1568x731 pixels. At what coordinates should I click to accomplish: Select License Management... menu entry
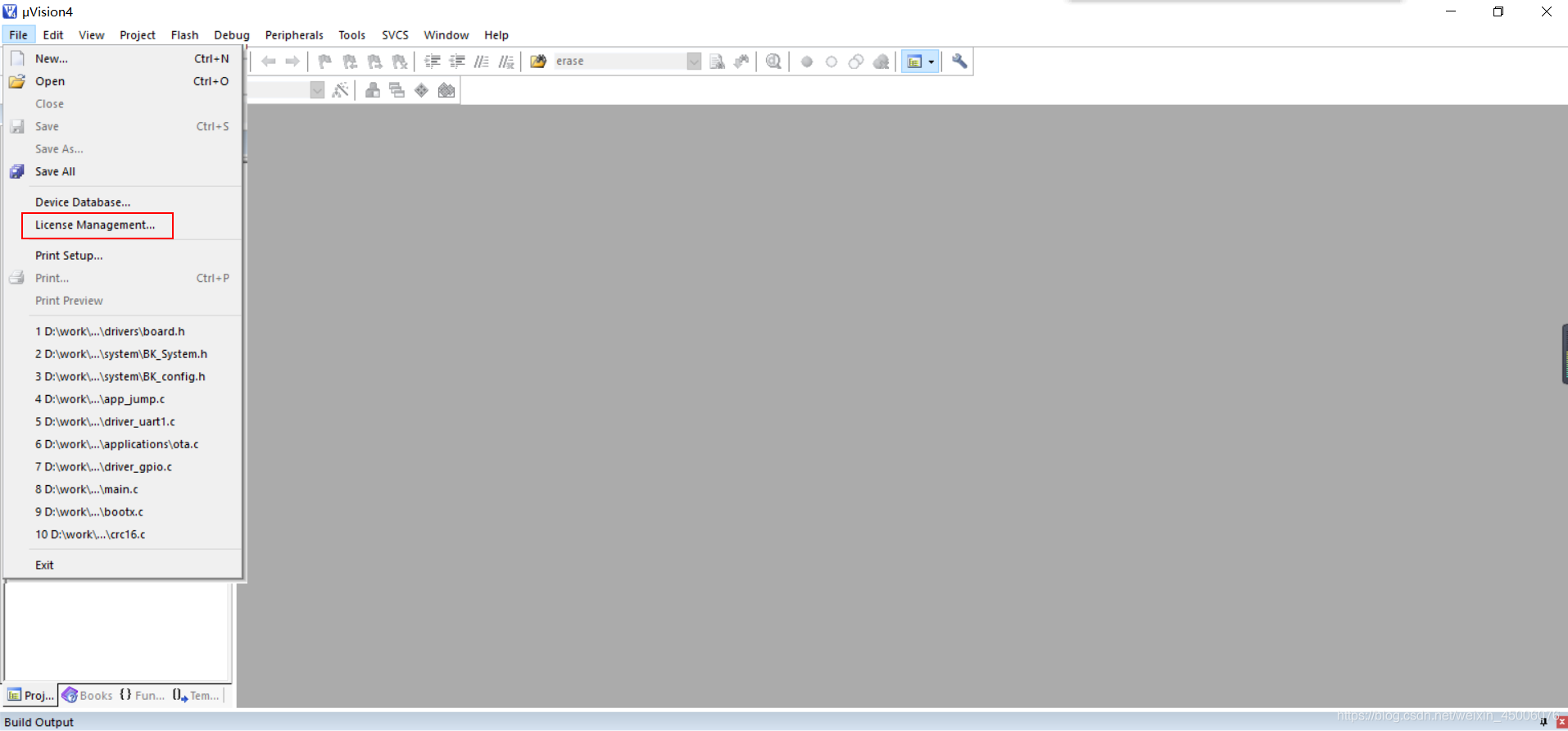point(123,225)
